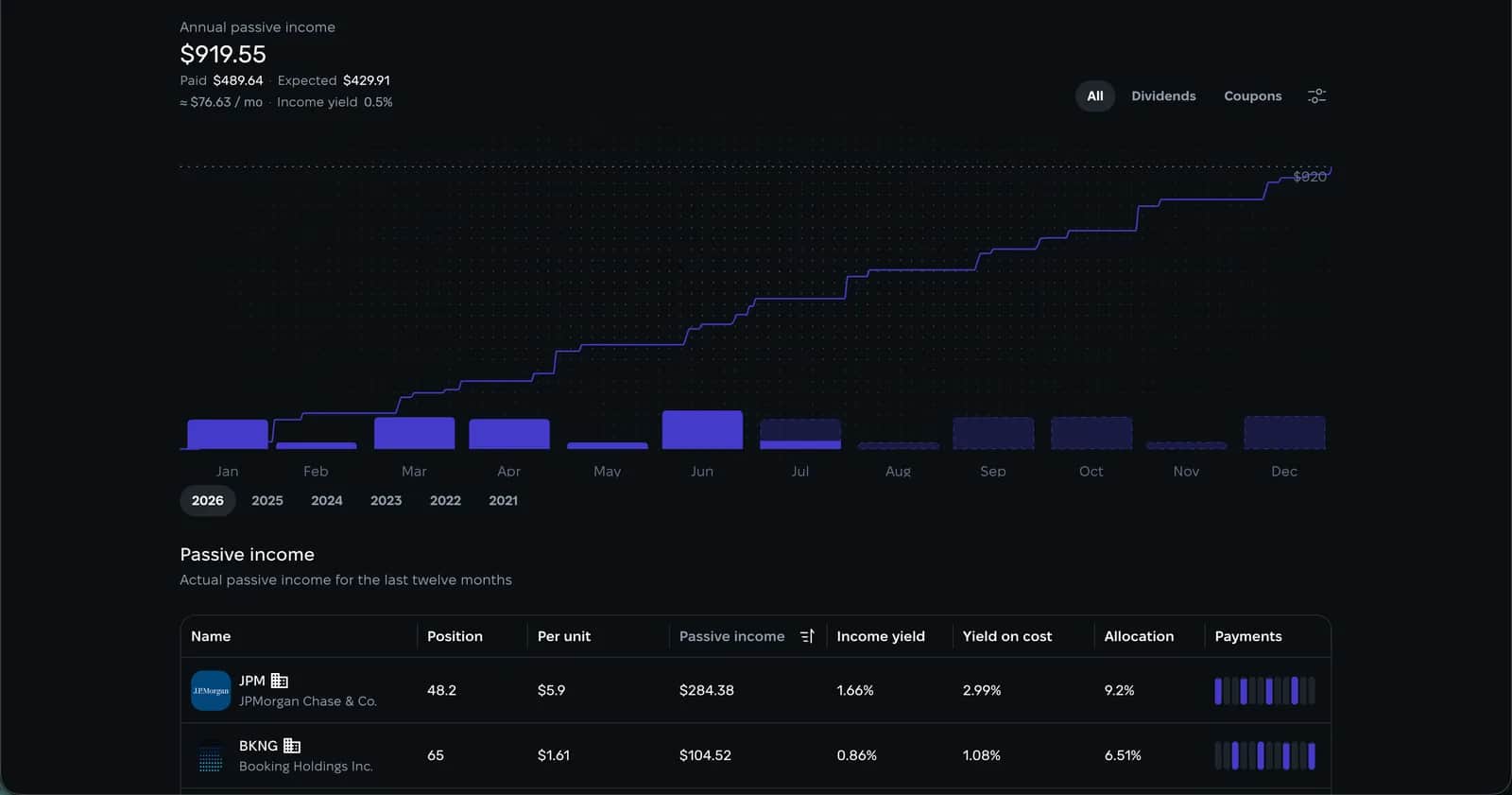Click the stock-type icon beside JPM ticker
Screen dimensions: 1512x795
(x=280, y=681)
